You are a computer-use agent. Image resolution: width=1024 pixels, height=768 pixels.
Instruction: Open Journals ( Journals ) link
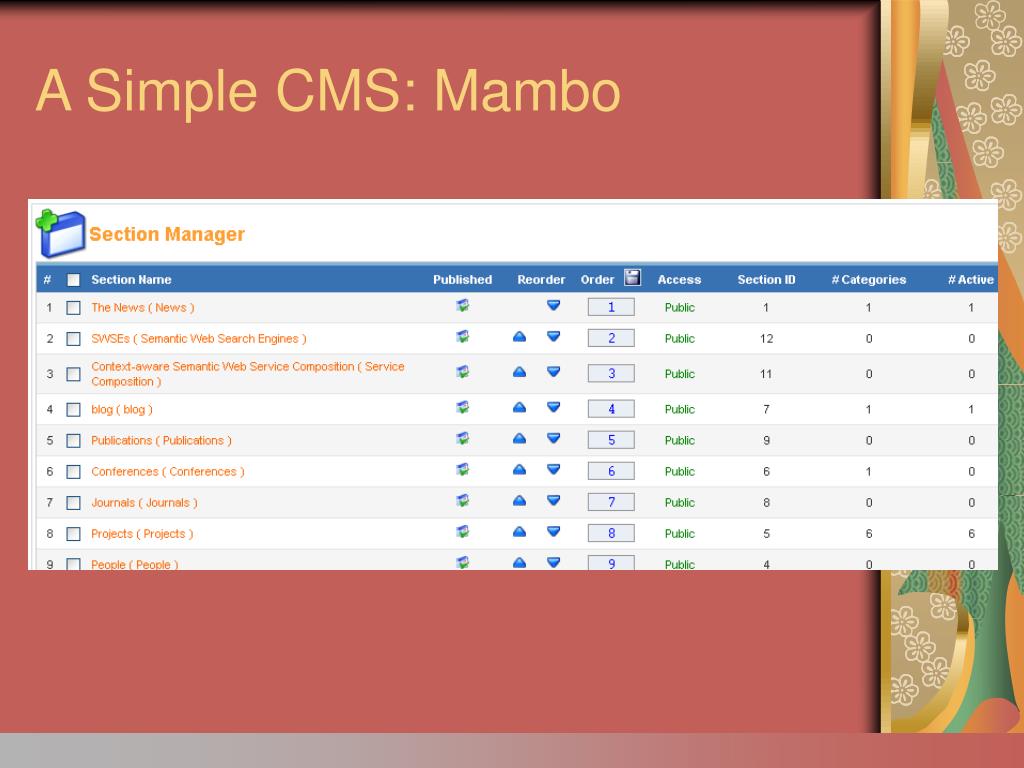click(x=144, y=503)
